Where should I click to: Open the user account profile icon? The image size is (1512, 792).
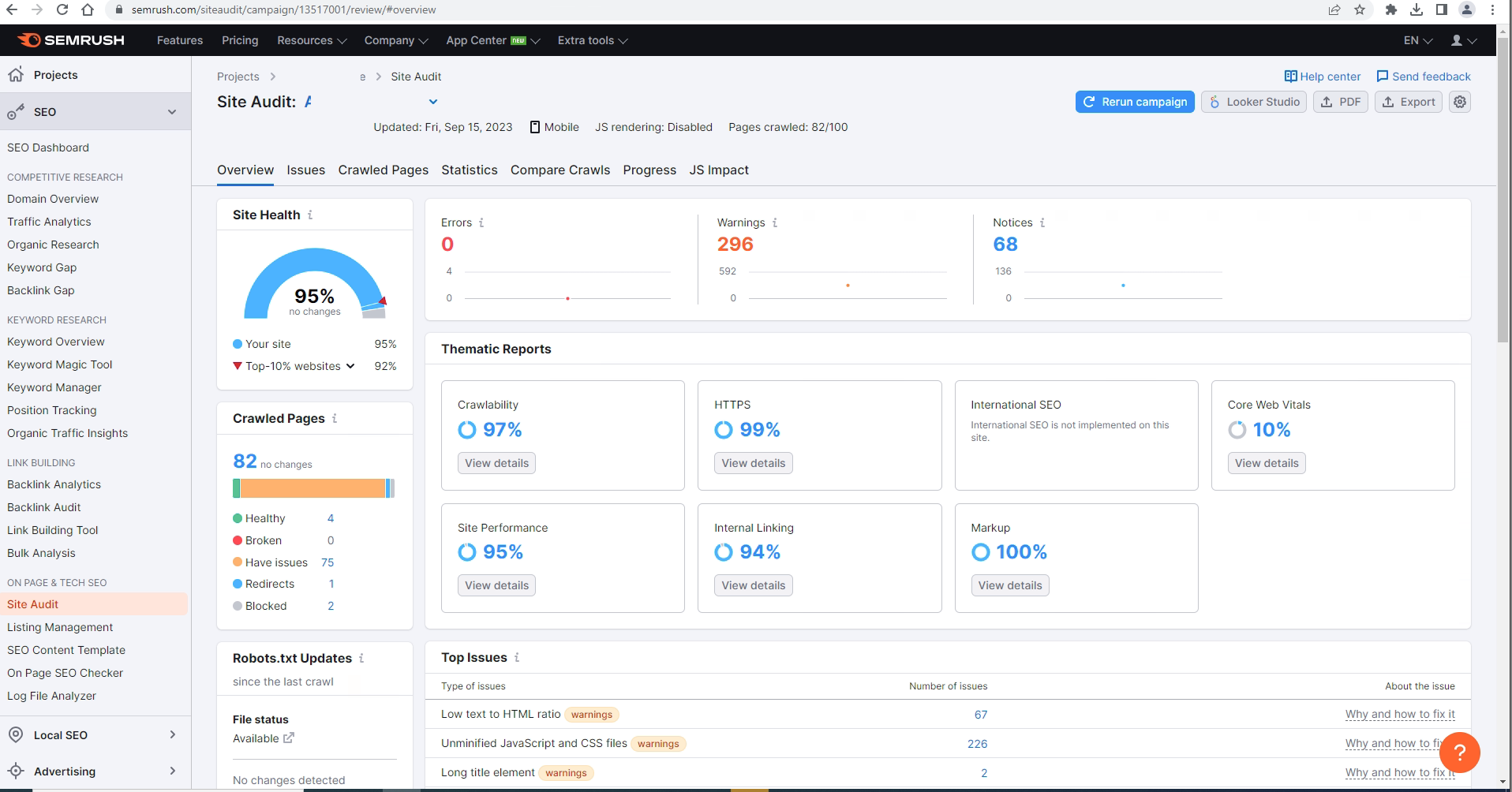(1457, 40)
